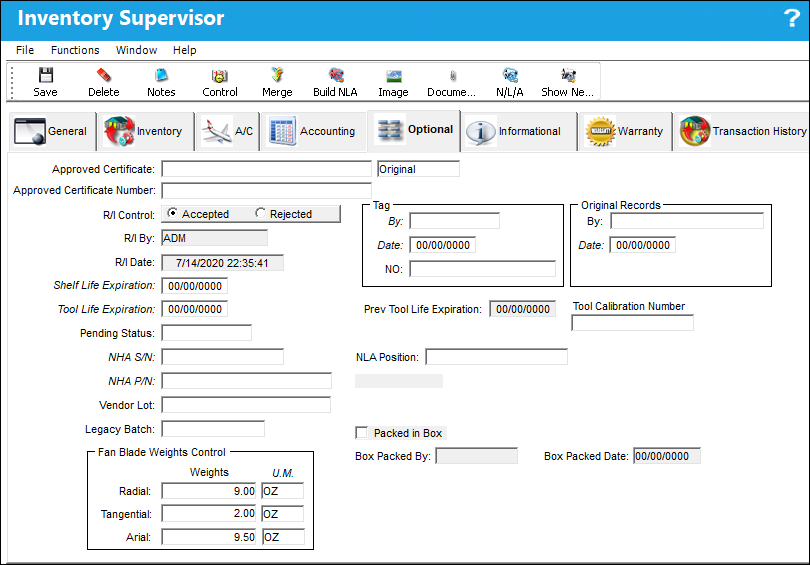Click the Pending Status field
810x565 pixels.
click(207, 333)
